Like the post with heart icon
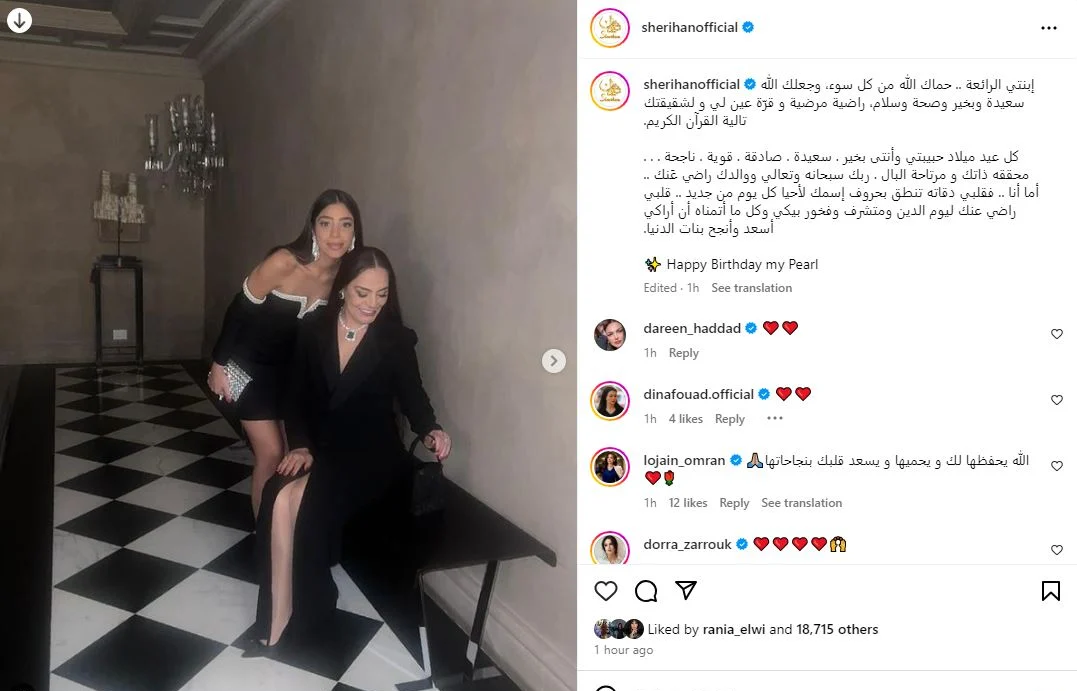 point(606,591)
